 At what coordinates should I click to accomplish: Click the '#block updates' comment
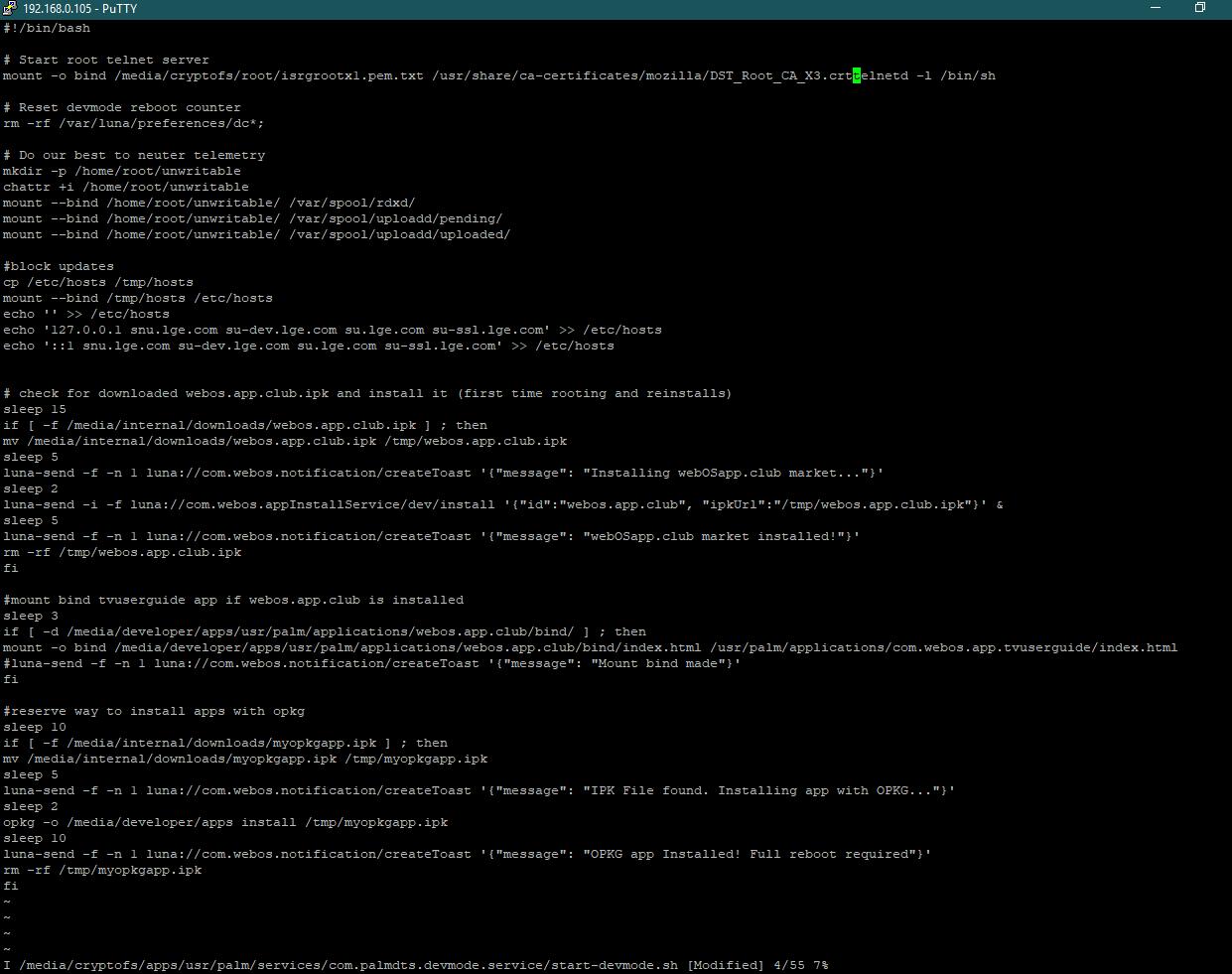[x=59, y=266]
